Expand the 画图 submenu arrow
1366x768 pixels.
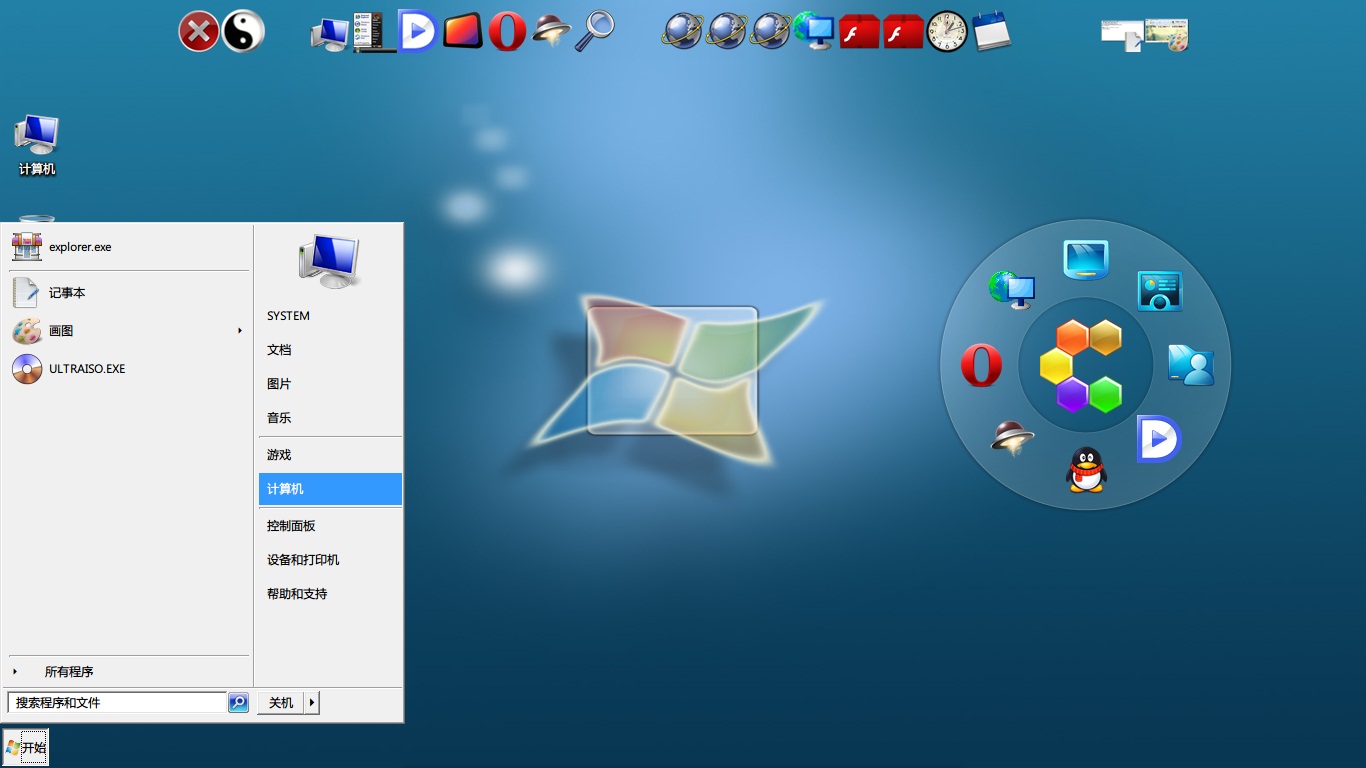[x=239, y=331]
